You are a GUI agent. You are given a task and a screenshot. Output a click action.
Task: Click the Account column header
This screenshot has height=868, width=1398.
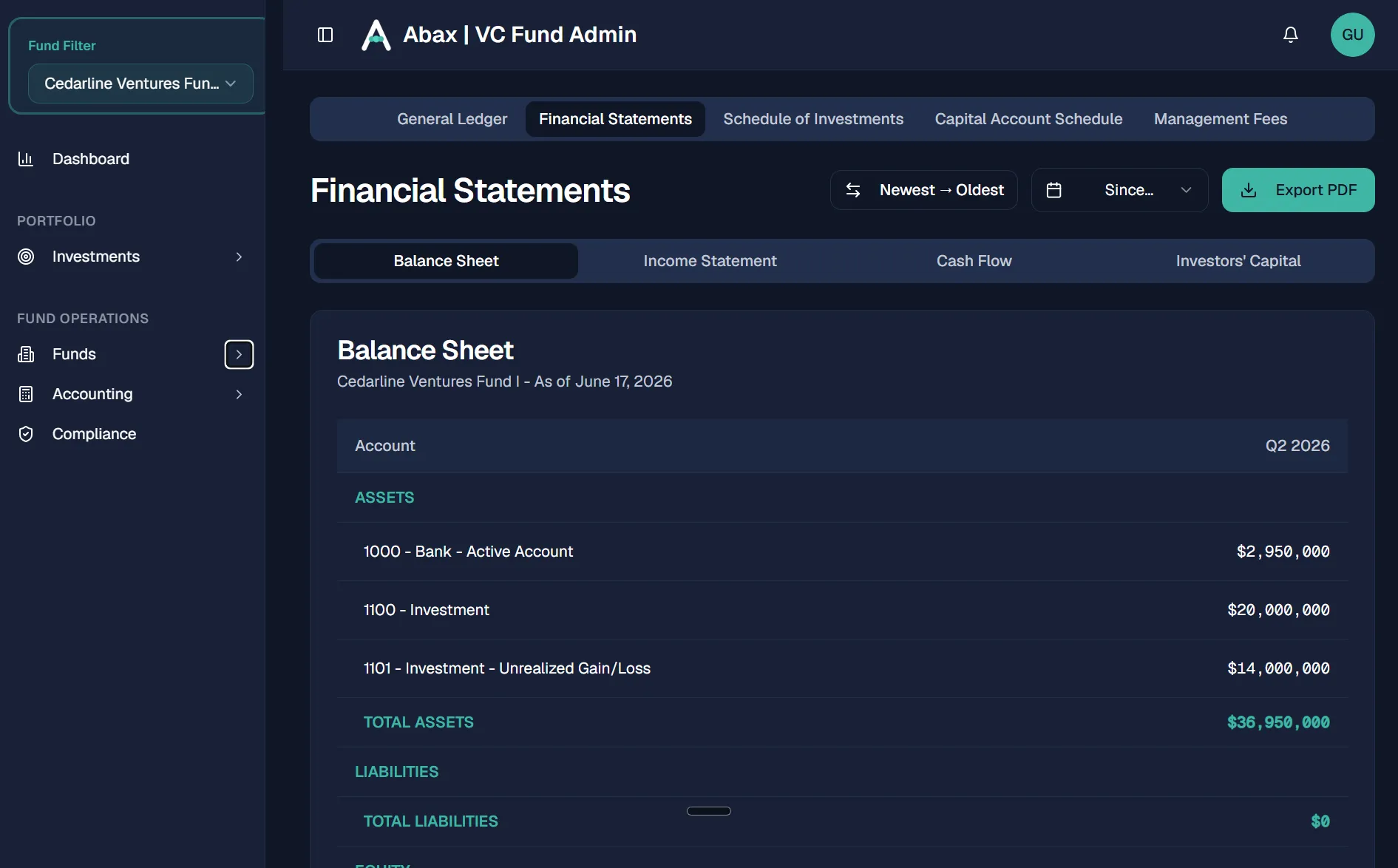tap(384, 446)
